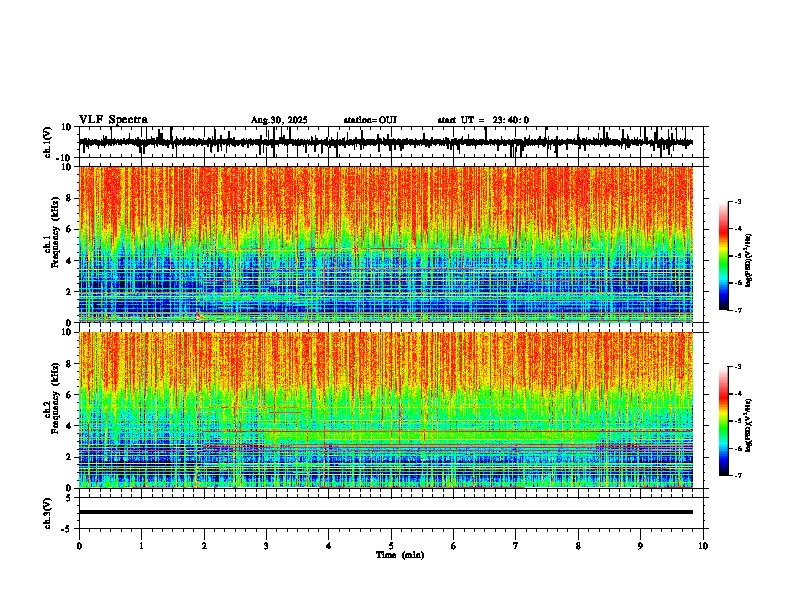Click the 2 minute tick on time axis
This screenshot has width=792, height=612.
coord(204,546)
